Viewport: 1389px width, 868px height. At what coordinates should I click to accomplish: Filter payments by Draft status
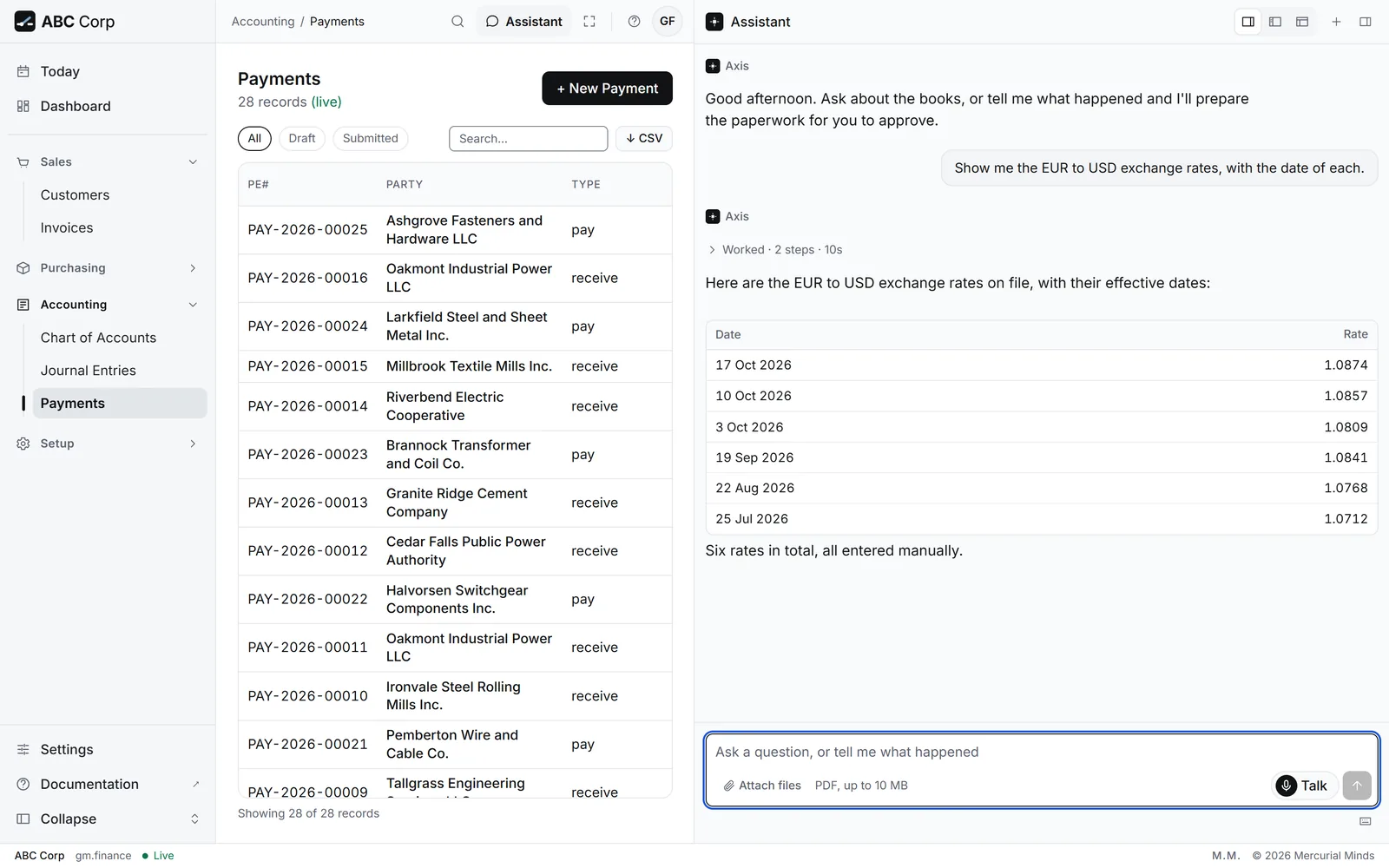[x=302, y=138]
